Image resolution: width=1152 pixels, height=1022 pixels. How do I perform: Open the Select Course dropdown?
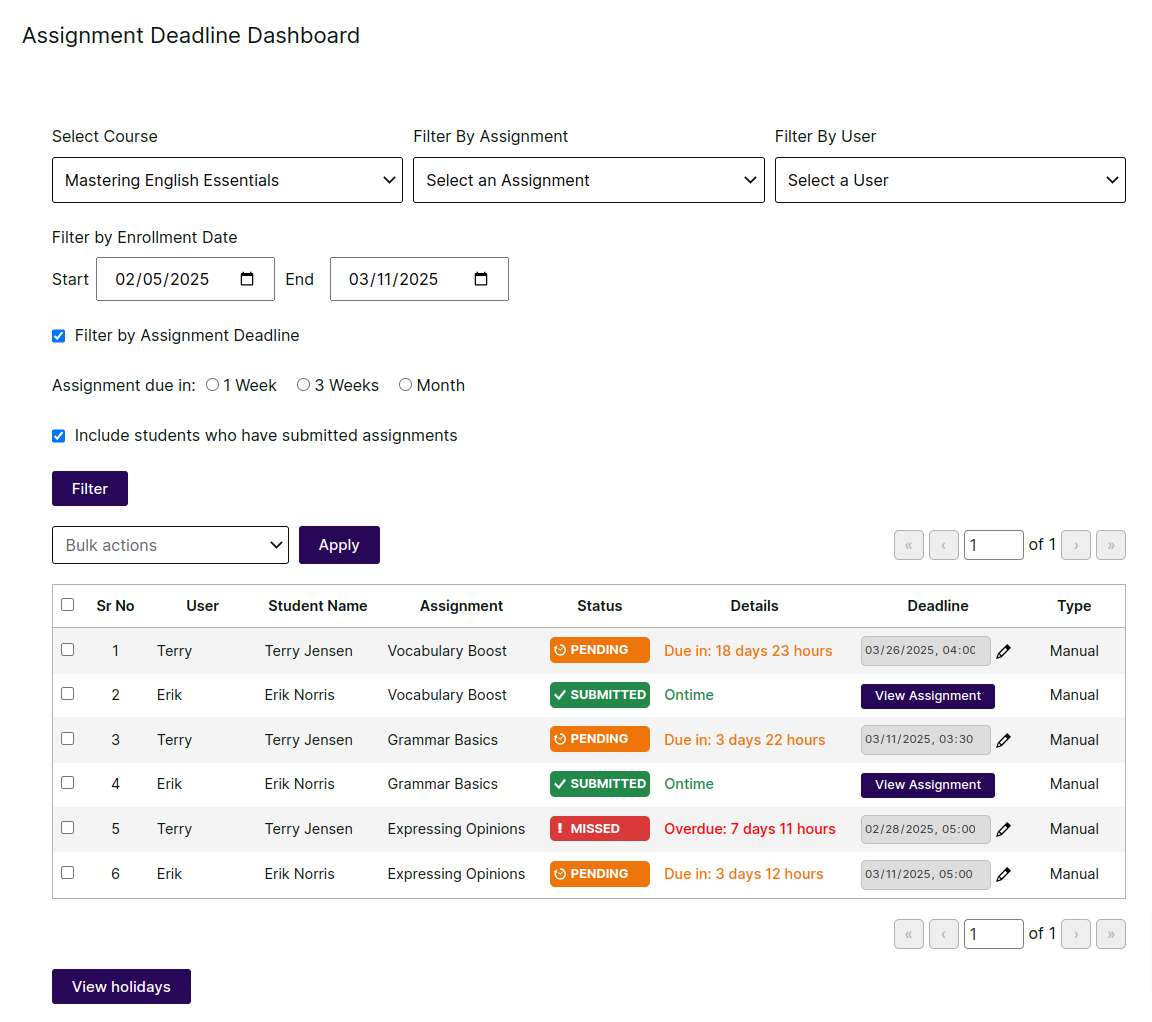(x=227, y=180)
